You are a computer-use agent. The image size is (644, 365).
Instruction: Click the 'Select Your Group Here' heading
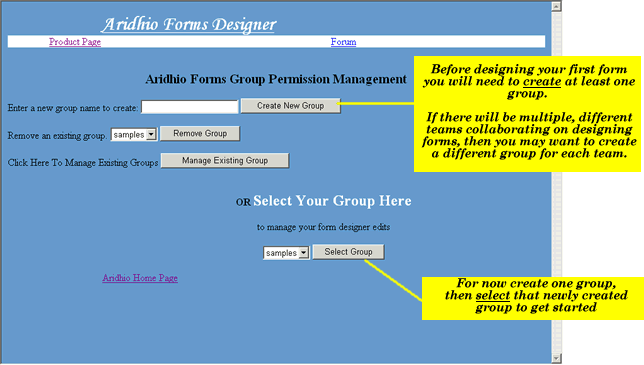pos(332,201)
